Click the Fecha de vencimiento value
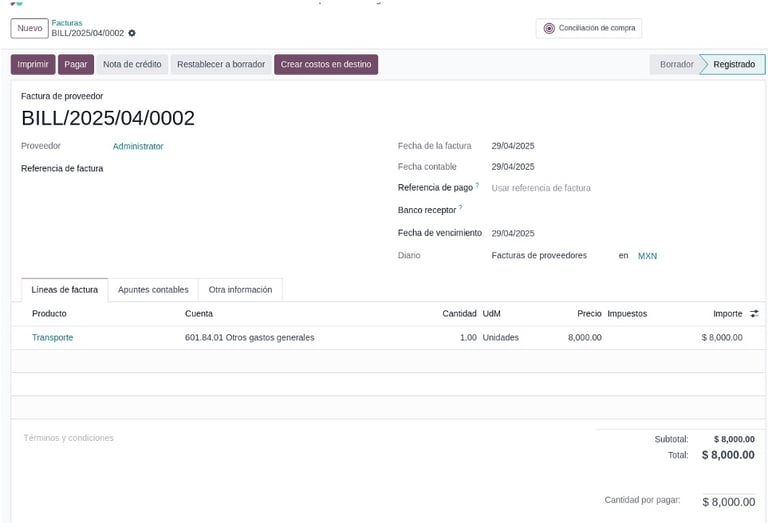 coord(513,234)
